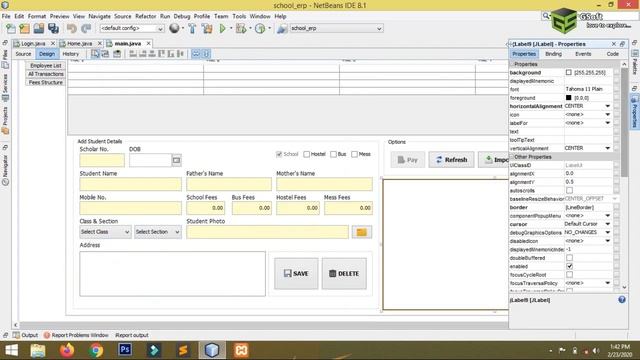Activate Connection Mode in designer toolbar

pos(105,54)
